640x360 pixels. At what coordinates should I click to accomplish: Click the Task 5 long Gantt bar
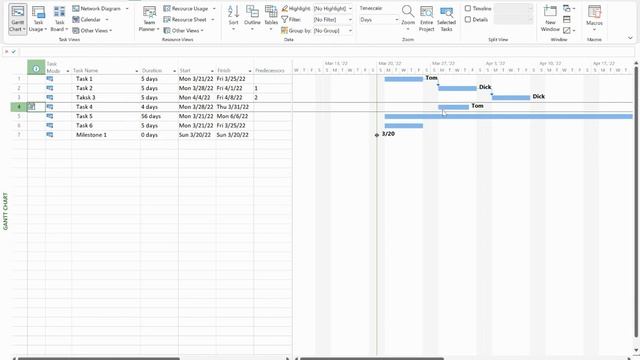coord(509,116)
